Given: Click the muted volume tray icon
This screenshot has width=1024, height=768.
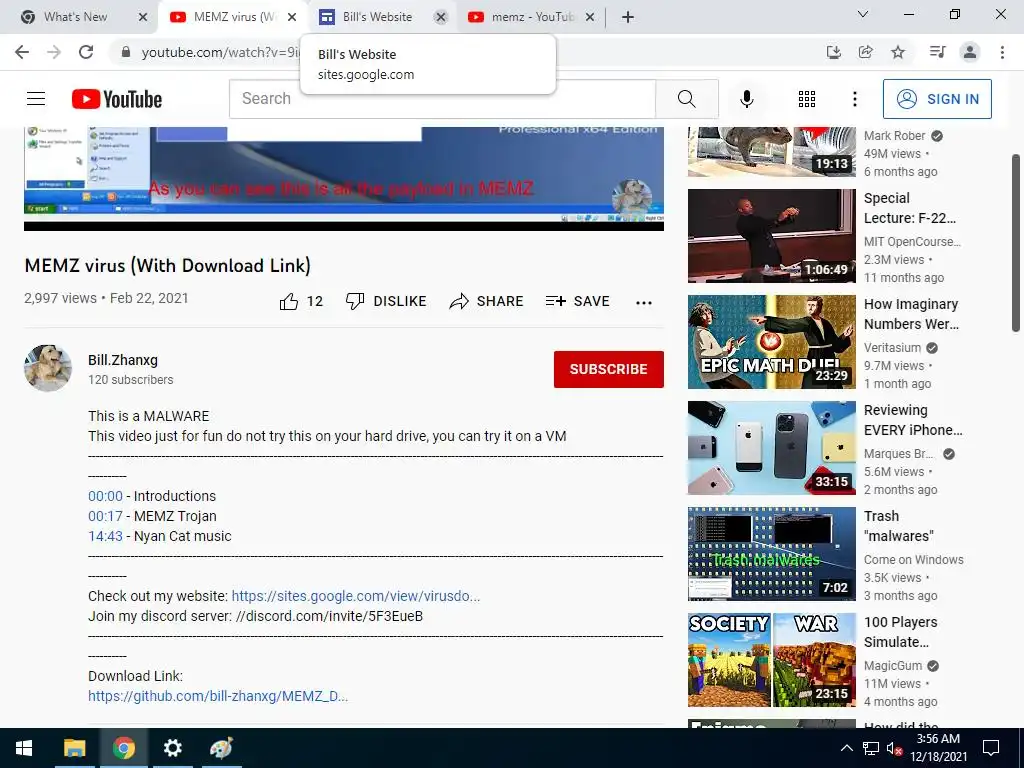Looking at the screenshot, I should tap(894, 748).
